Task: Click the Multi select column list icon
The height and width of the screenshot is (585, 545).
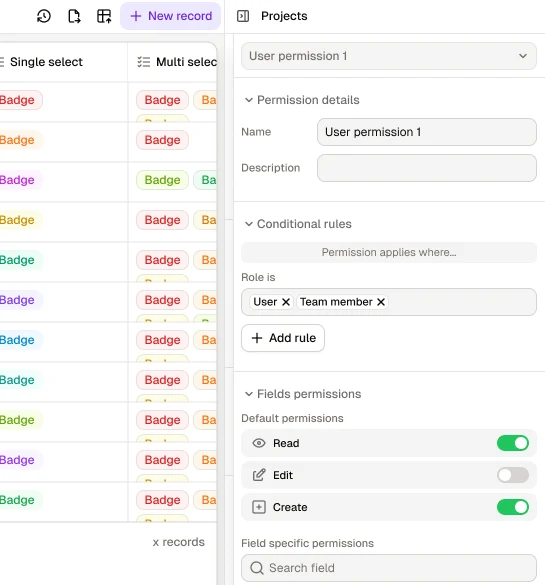Action: click(x=144, y=62)
